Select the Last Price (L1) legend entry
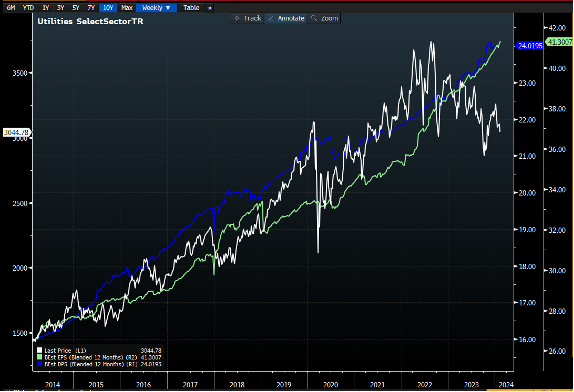Screen dimensions: 574x392 point(65,350)
